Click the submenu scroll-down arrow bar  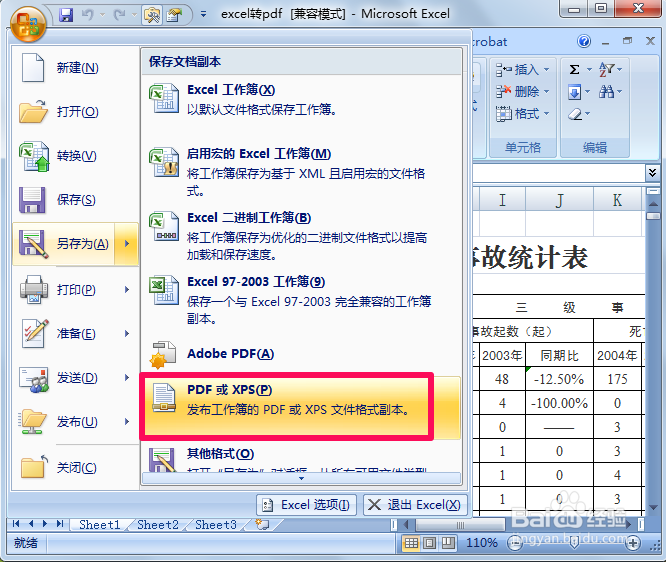[302, 478]
